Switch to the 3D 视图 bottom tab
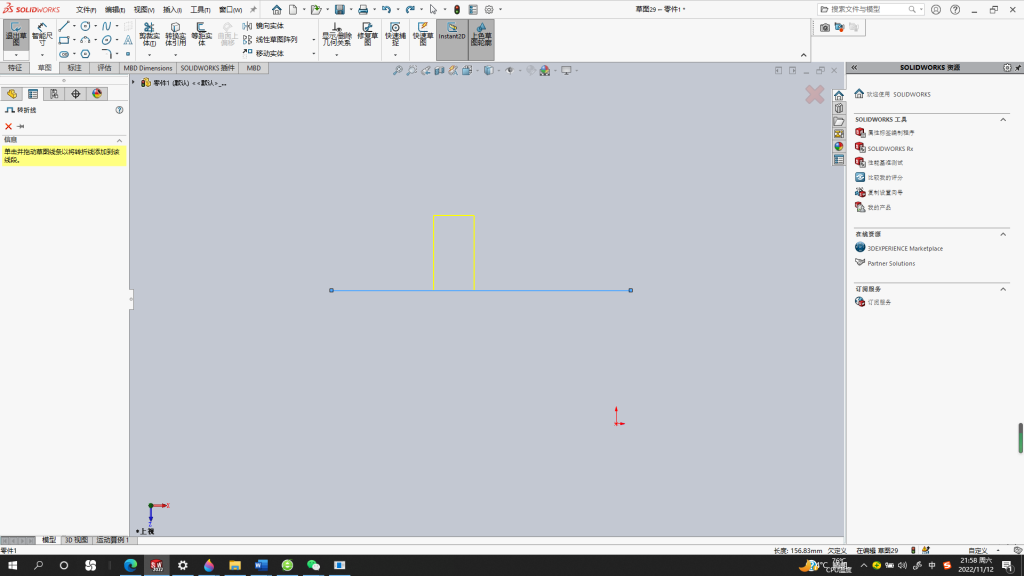The height and width of the screenshot is (576, 1024). pos(76,540)
